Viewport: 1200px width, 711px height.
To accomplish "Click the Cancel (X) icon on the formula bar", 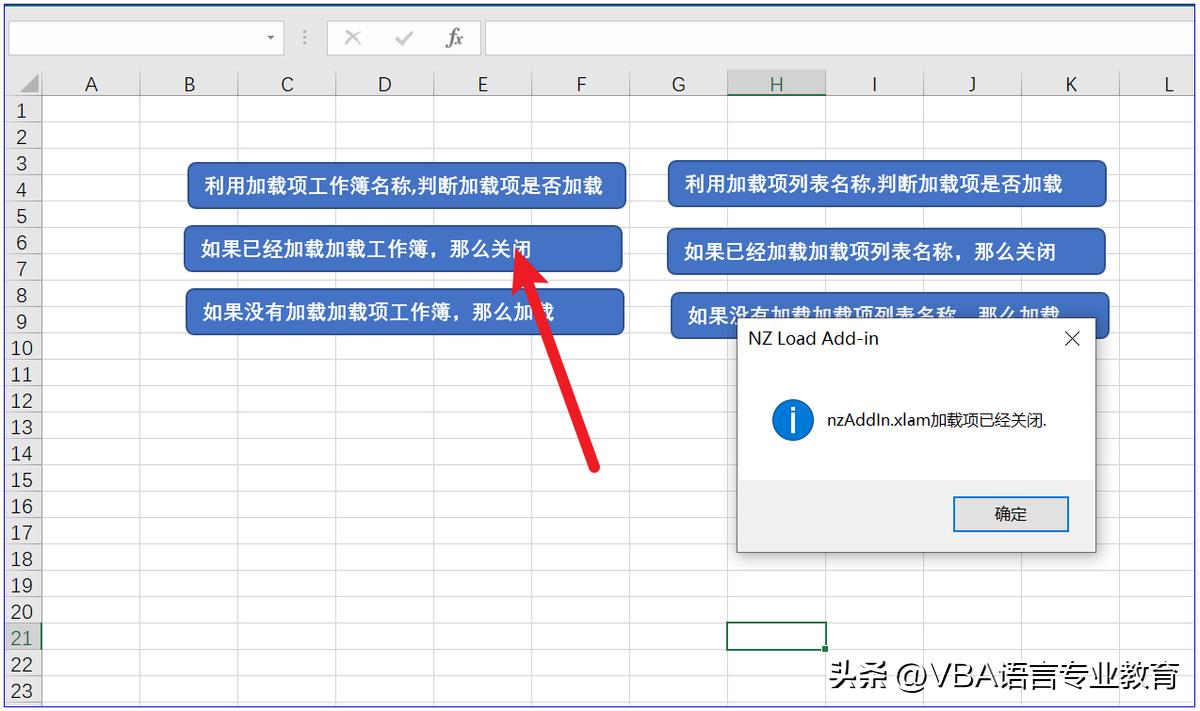I will coord(352,38).
